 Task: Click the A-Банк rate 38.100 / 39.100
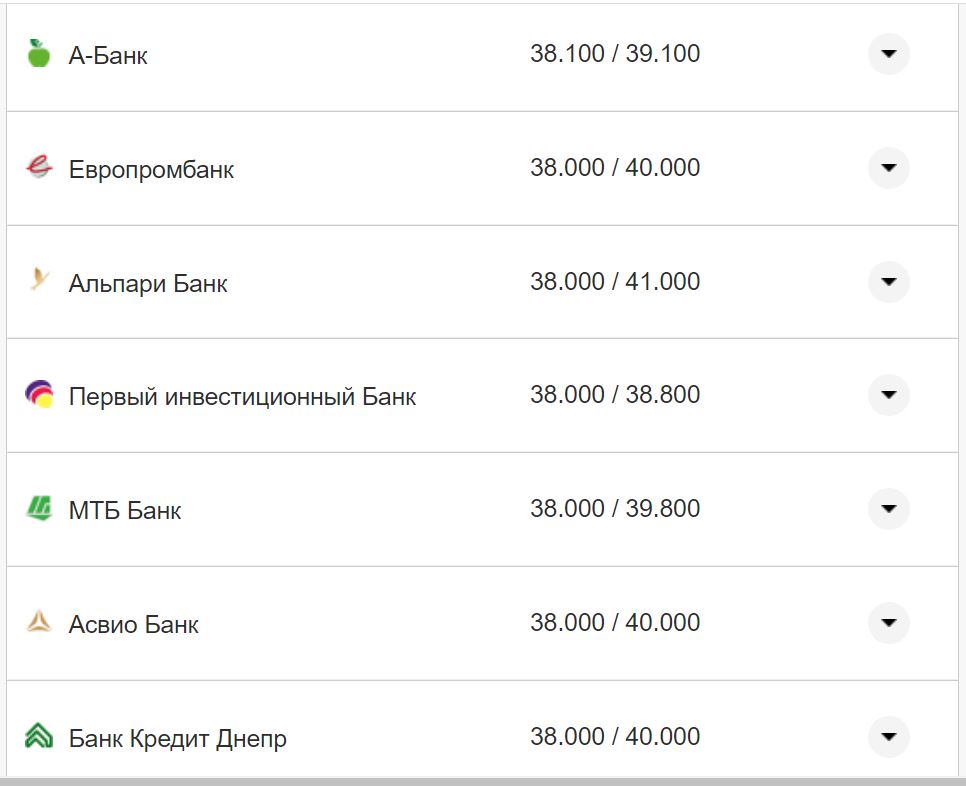615,54
